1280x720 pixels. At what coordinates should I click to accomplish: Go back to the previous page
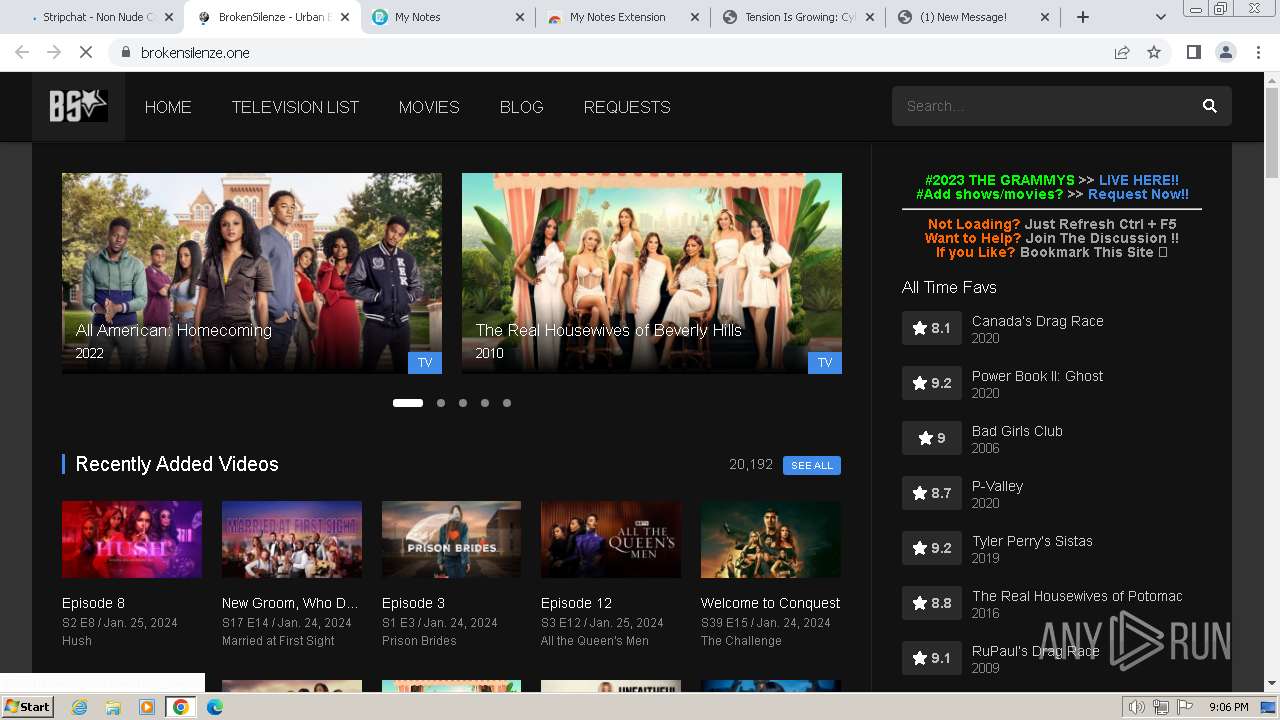22,52
